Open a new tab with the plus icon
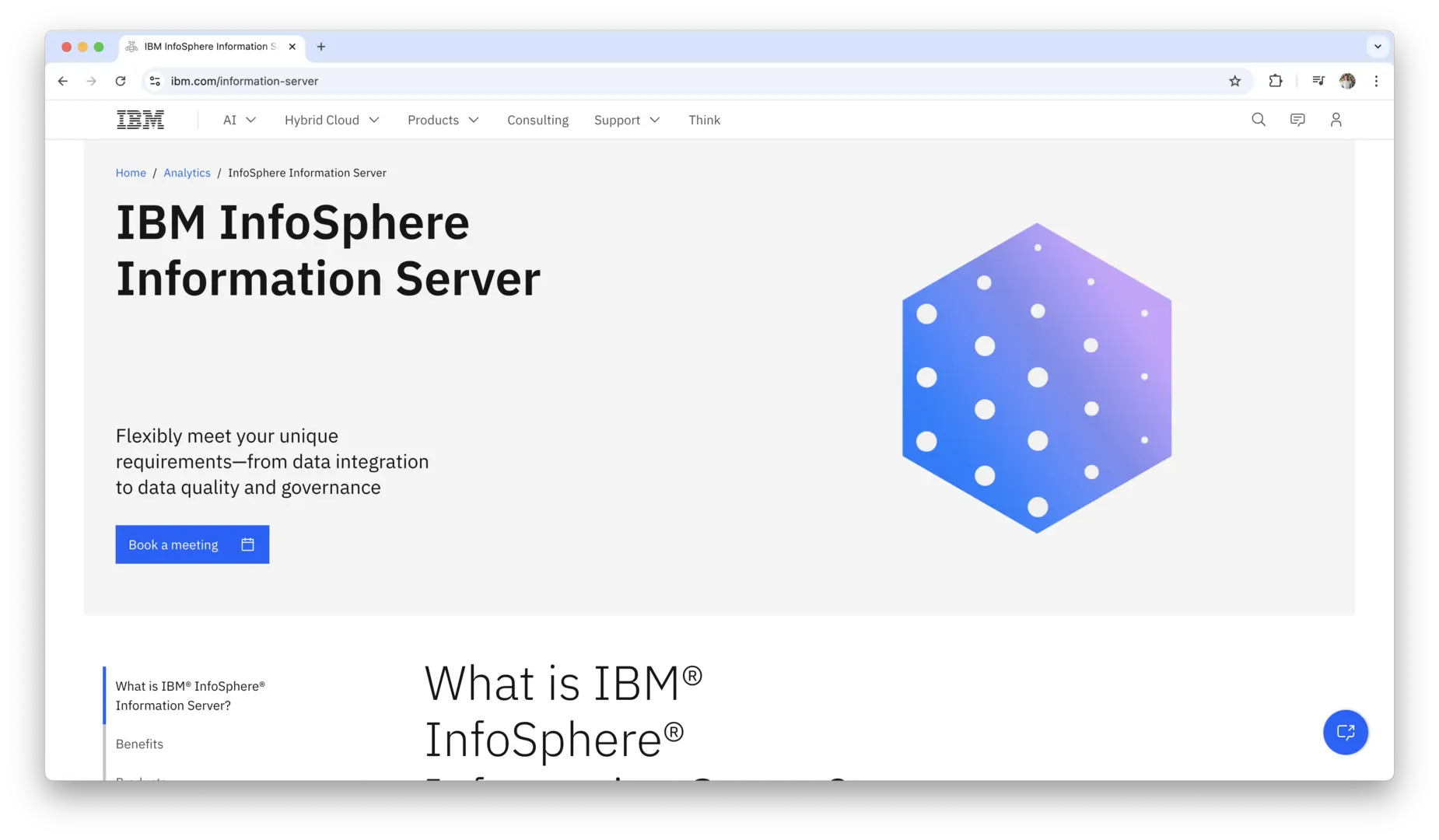Screen dimensions: 1439x840 (321, 47)
